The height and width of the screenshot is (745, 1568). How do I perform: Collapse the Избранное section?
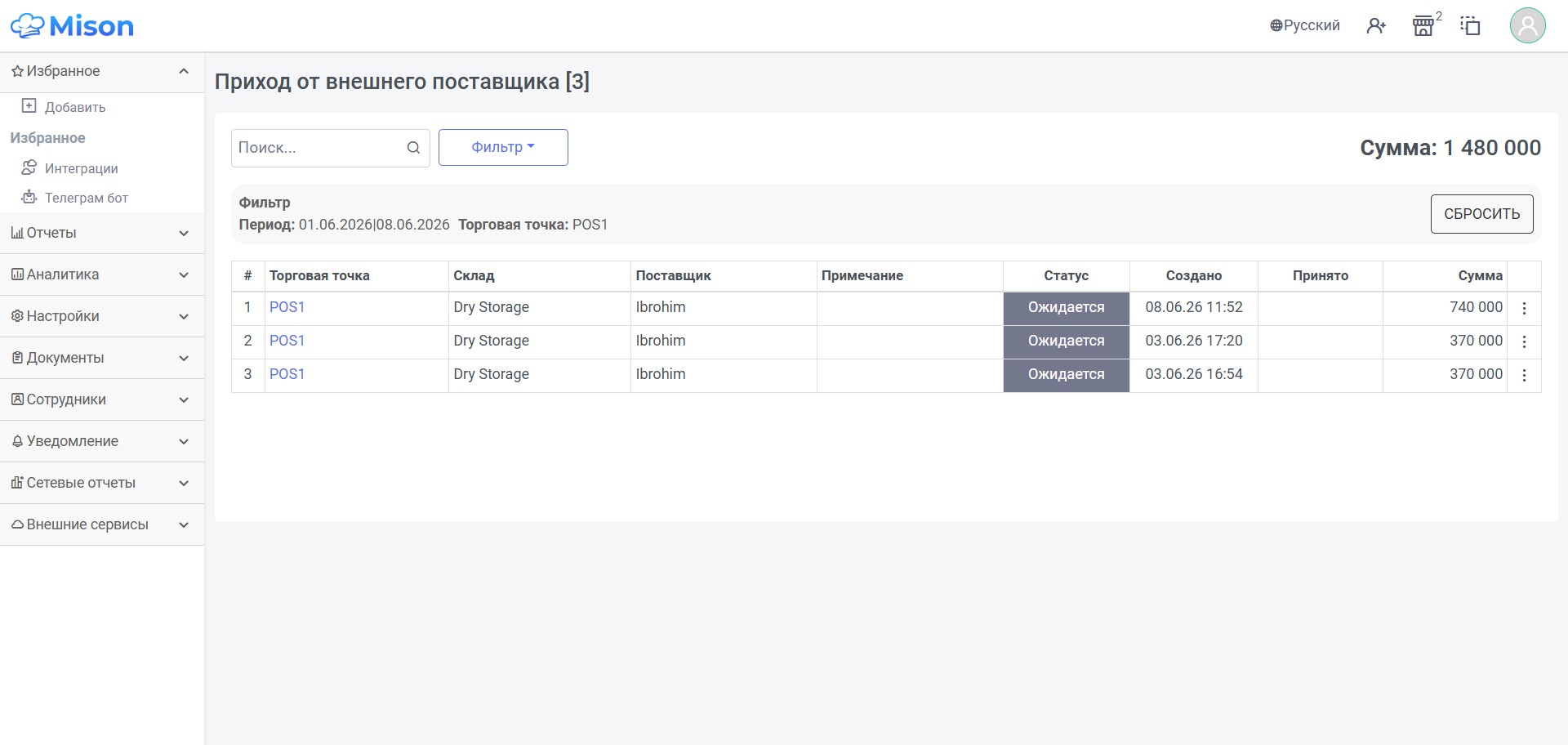click(102, 72)
